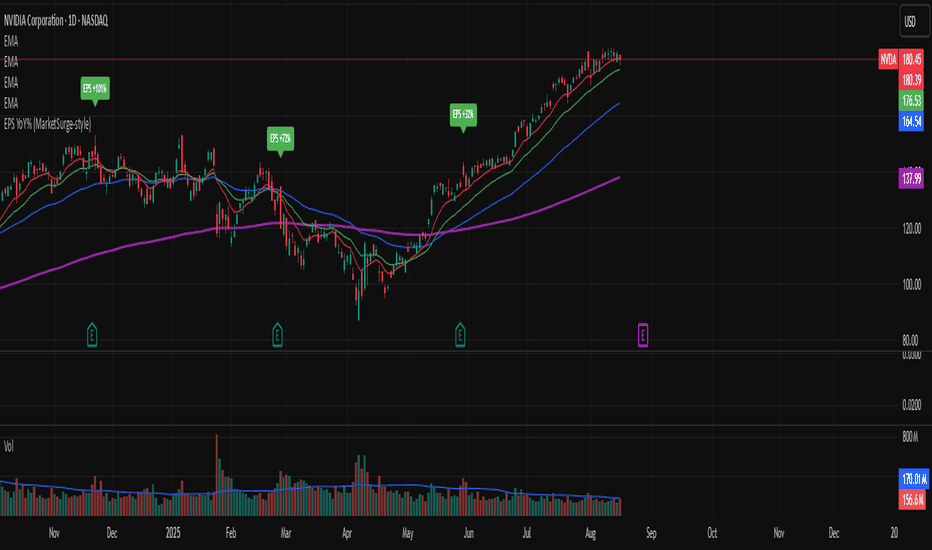Image resolution: width=932 pixels, height=550 pixels.
Task: Click the green earnings E marker near June
Action: click(460, 335)
